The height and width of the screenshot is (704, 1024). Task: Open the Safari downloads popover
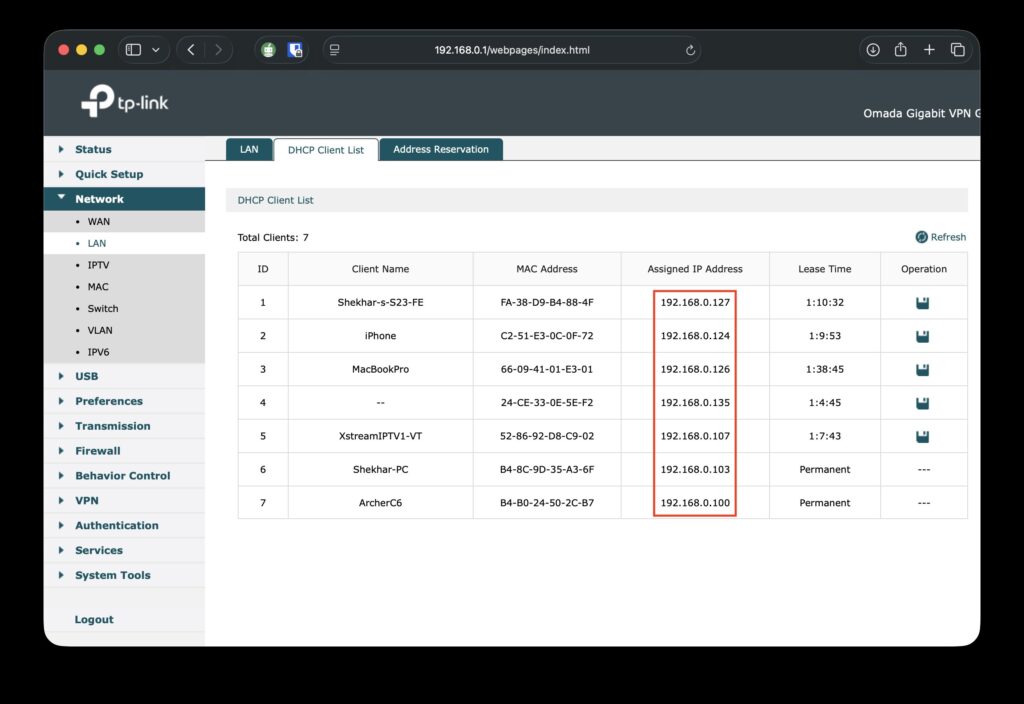[873, 50]
